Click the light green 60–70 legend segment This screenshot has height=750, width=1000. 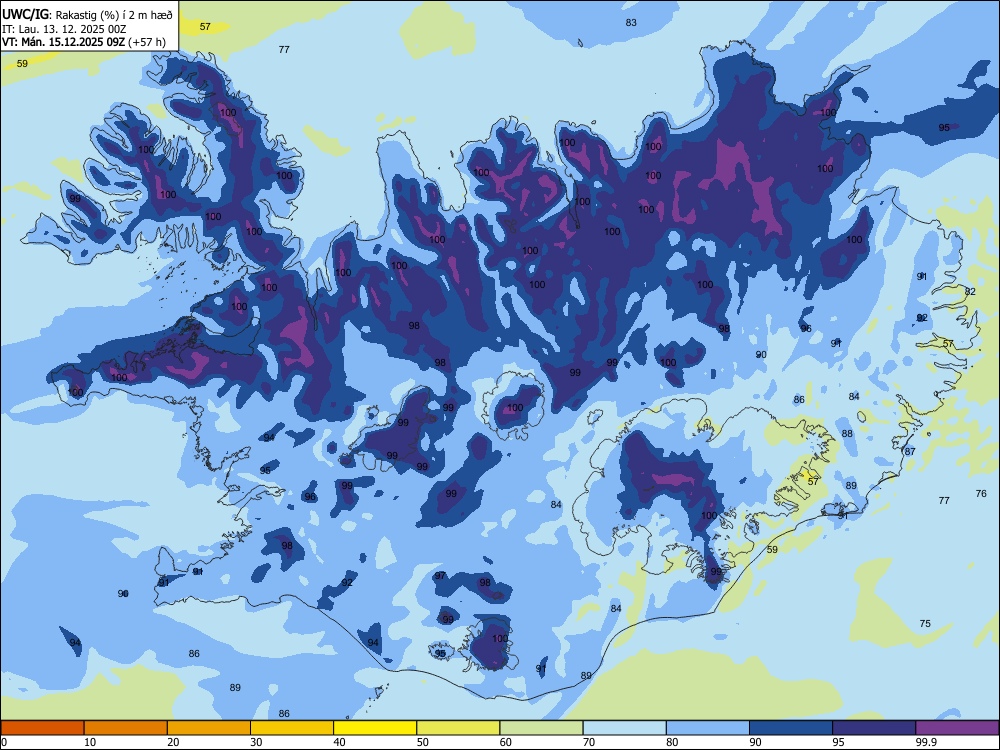[541, 728]
